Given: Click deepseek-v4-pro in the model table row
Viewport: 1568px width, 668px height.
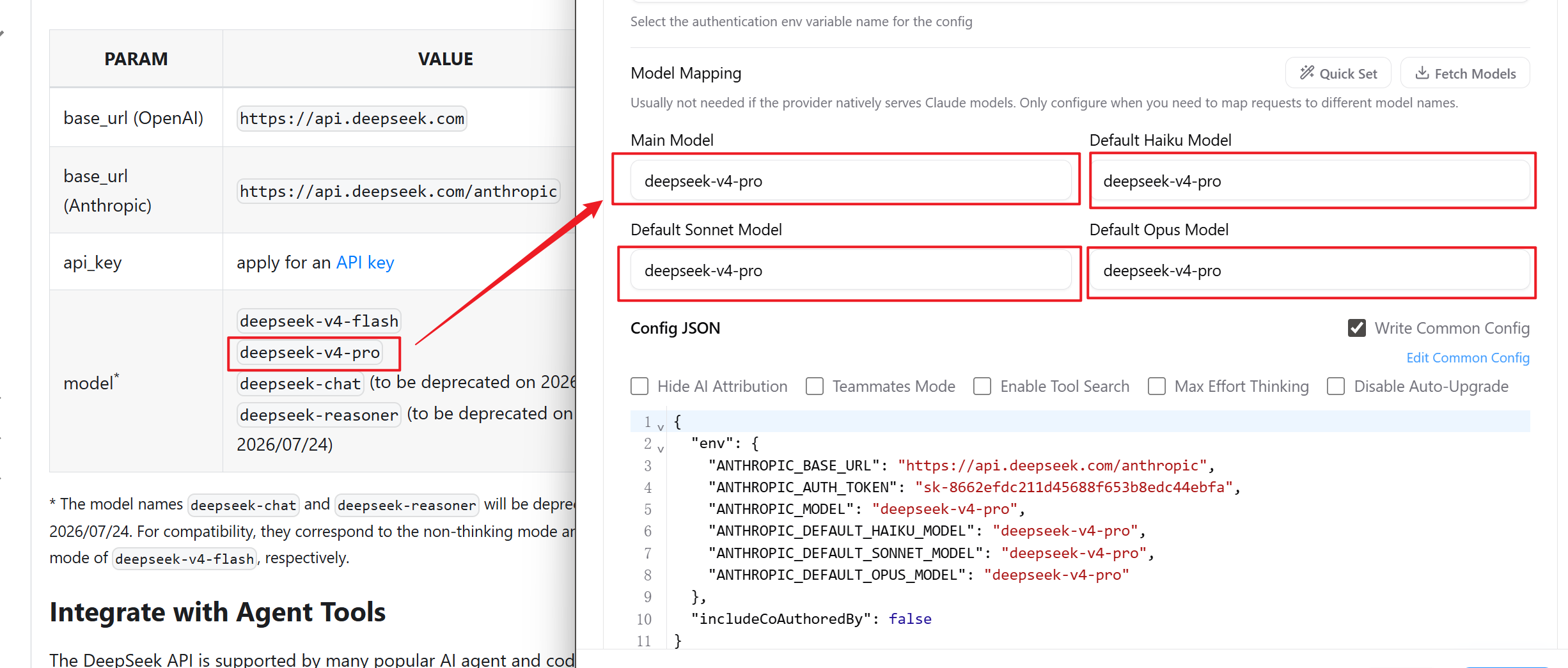Looking at the screenshot, I should pos(310,352).
